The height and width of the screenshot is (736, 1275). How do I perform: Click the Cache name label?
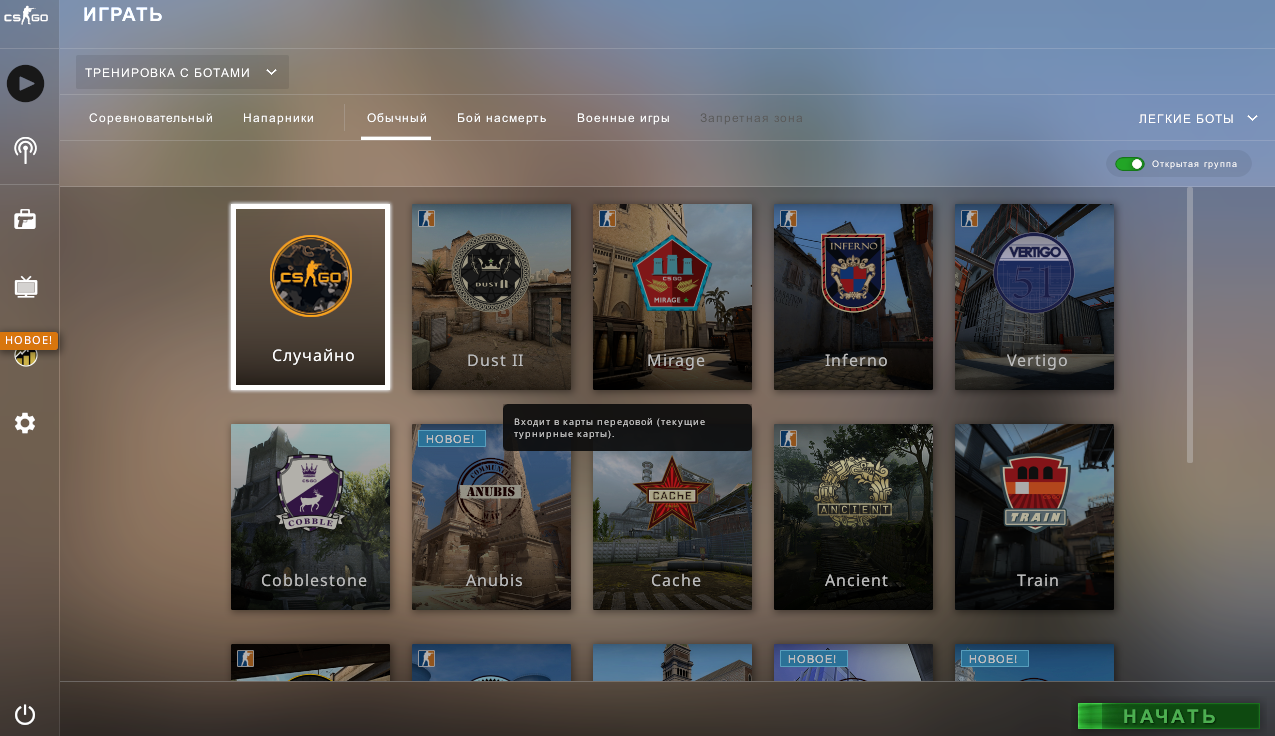(x=676, y=580)
